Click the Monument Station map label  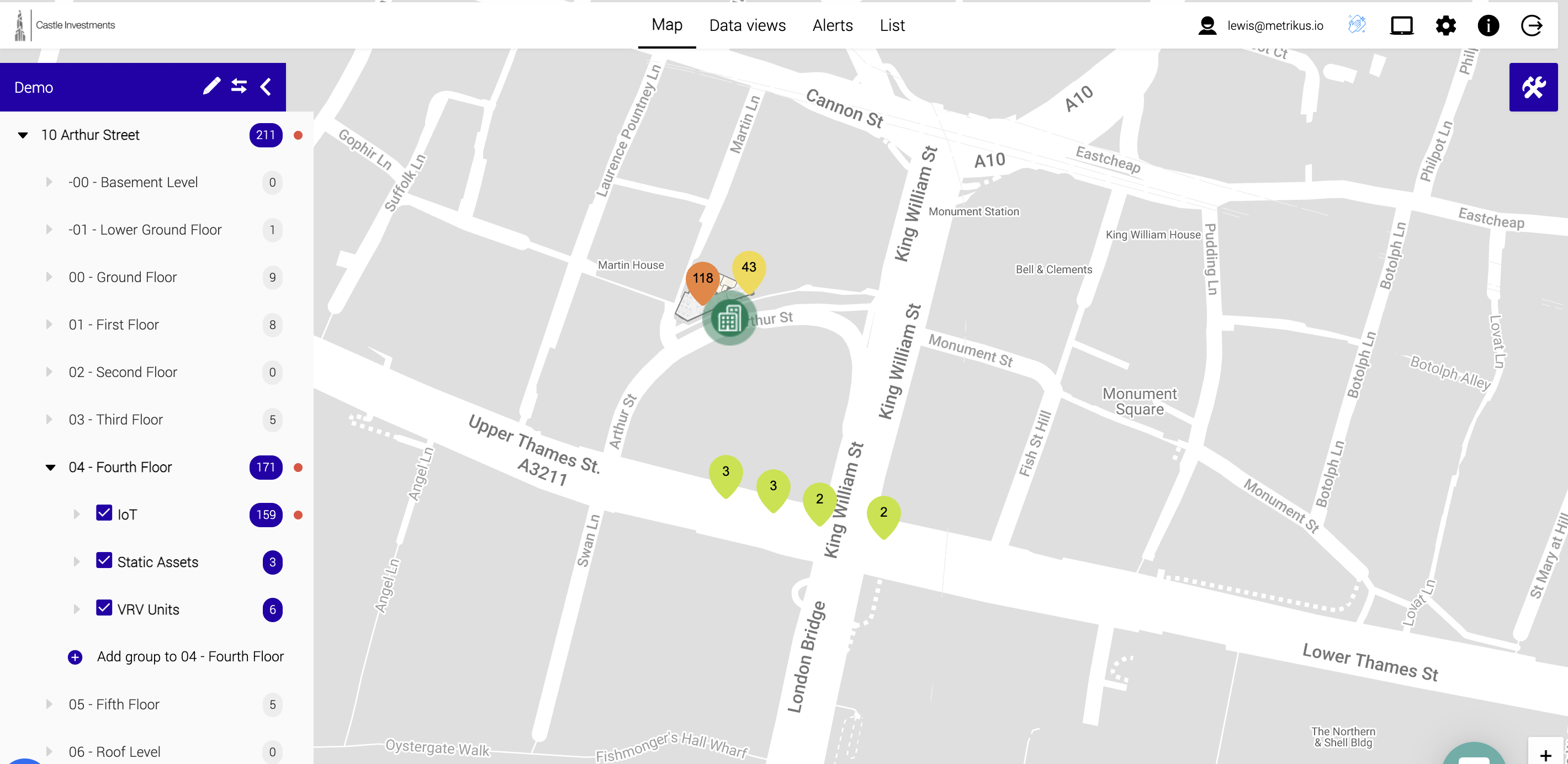tap(973, 212)
